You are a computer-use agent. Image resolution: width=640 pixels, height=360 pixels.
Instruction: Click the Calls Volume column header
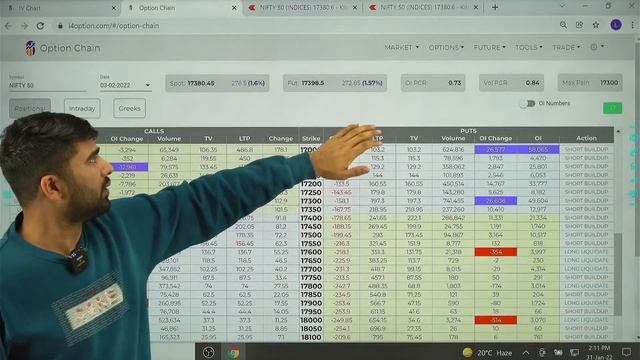(x=169, y=138)
